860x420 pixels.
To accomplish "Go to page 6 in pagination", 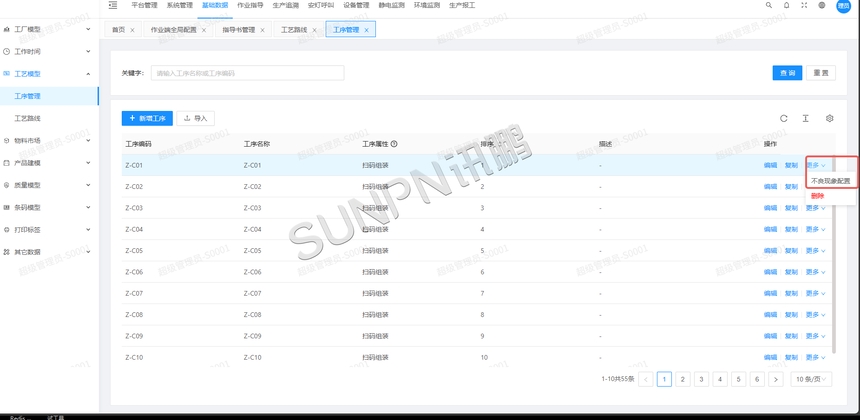I will [x=757, y=379].
